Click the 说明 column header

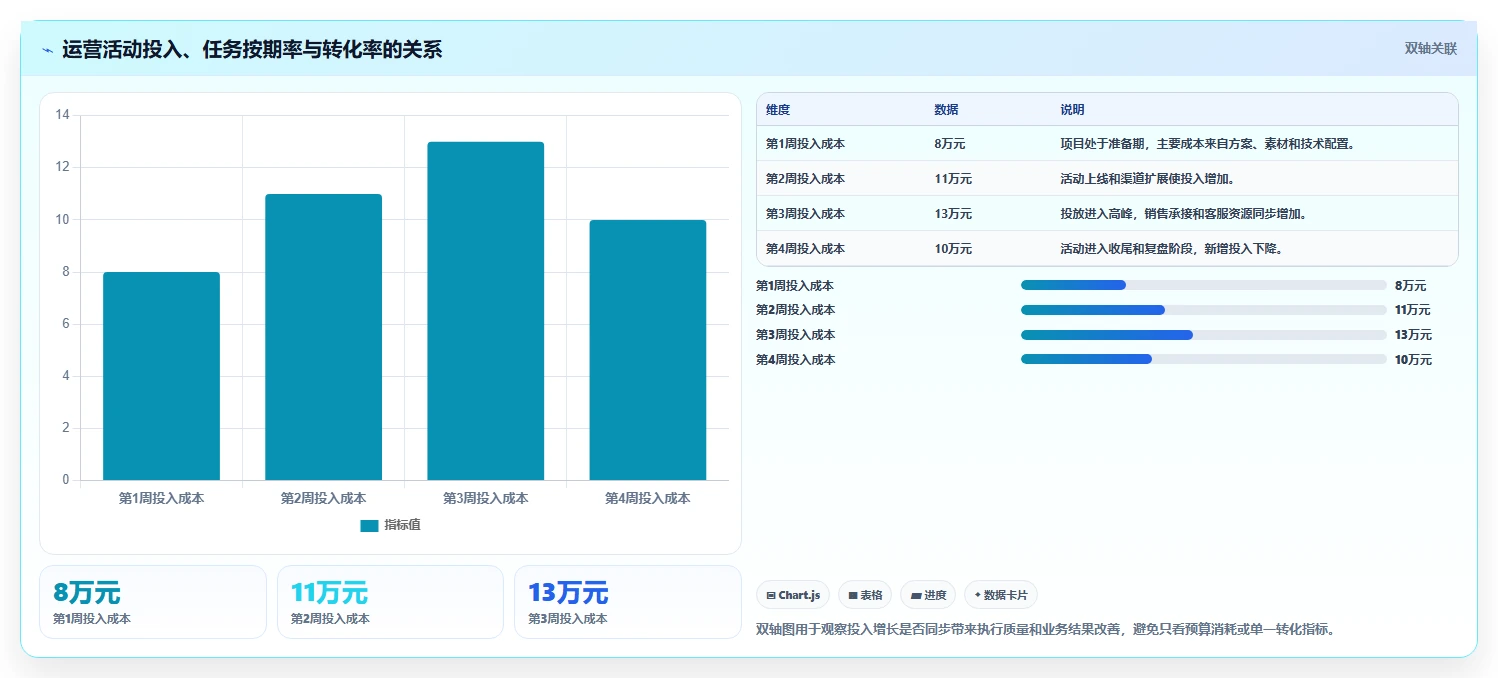[x=1072, y=110]
